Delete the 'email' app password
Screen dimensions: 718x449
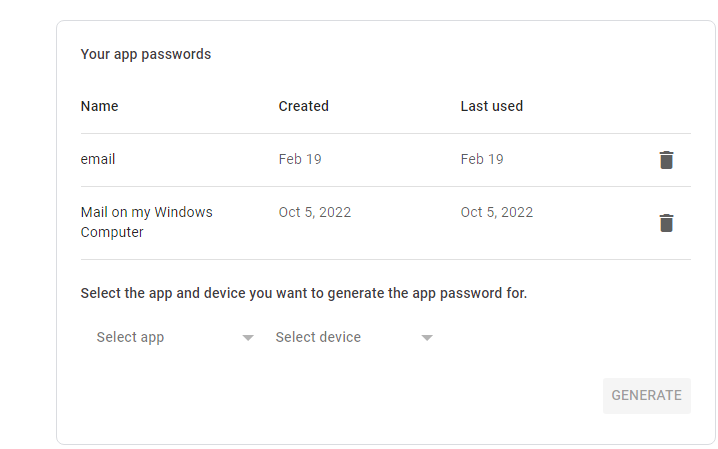666,160
